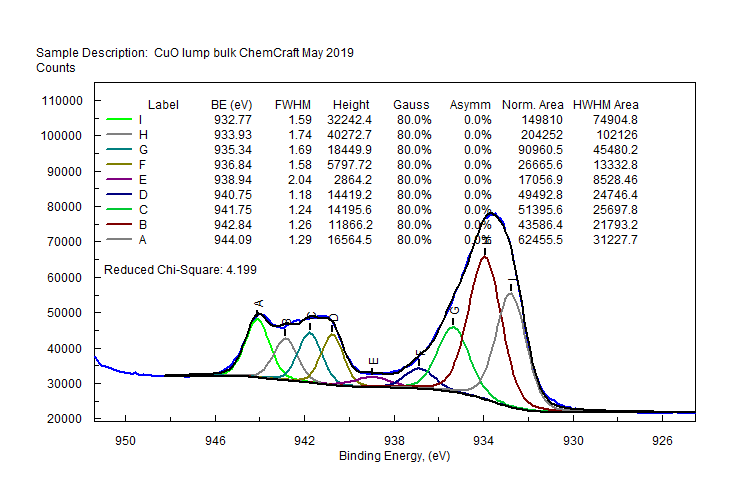751x493 pixels.
Task: Click peak marker E near 939 eV
Action: 374,361
